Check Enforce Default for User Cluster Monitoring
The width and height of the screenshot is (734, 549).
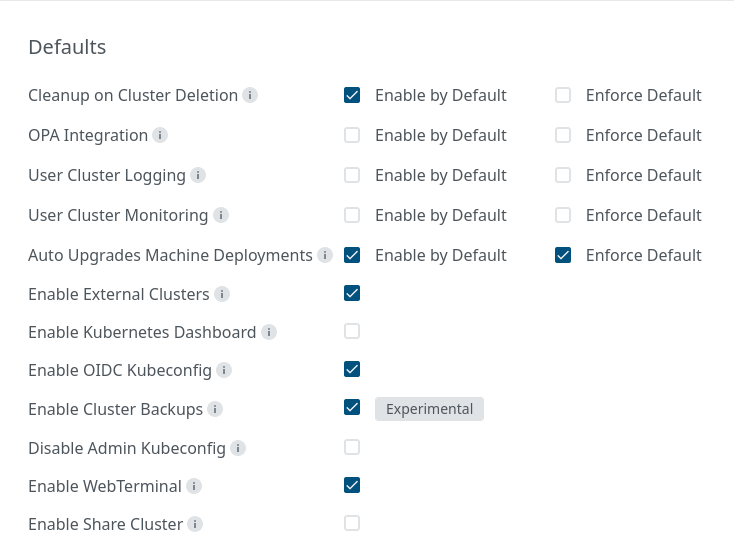[x=563, y=215]
